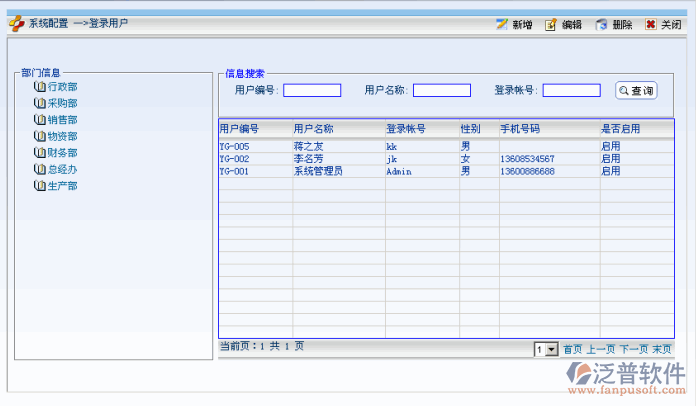Choose 生产部 department in tree

point(62,186)
